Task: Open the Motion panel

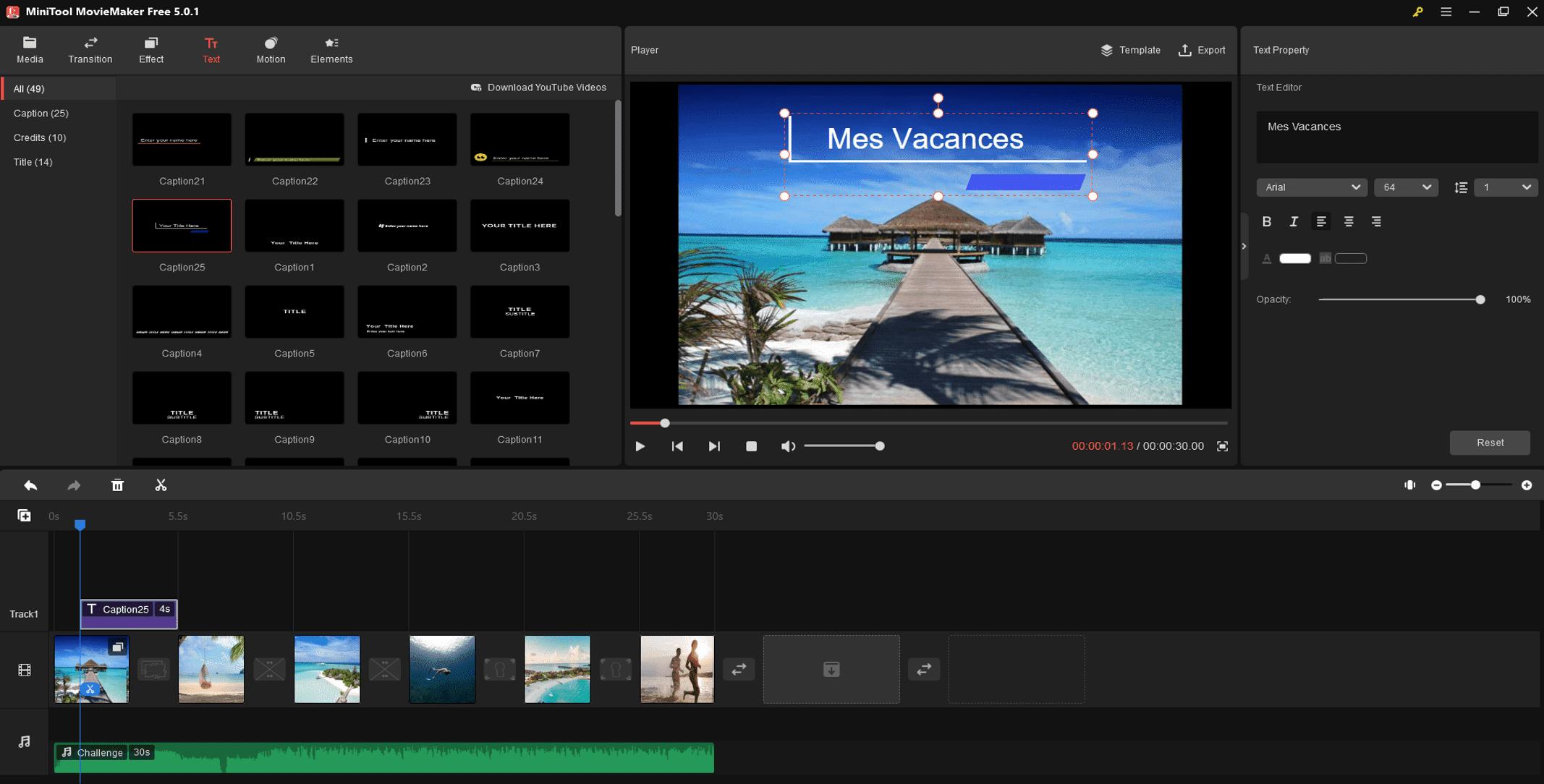Action: click(271, 50)
